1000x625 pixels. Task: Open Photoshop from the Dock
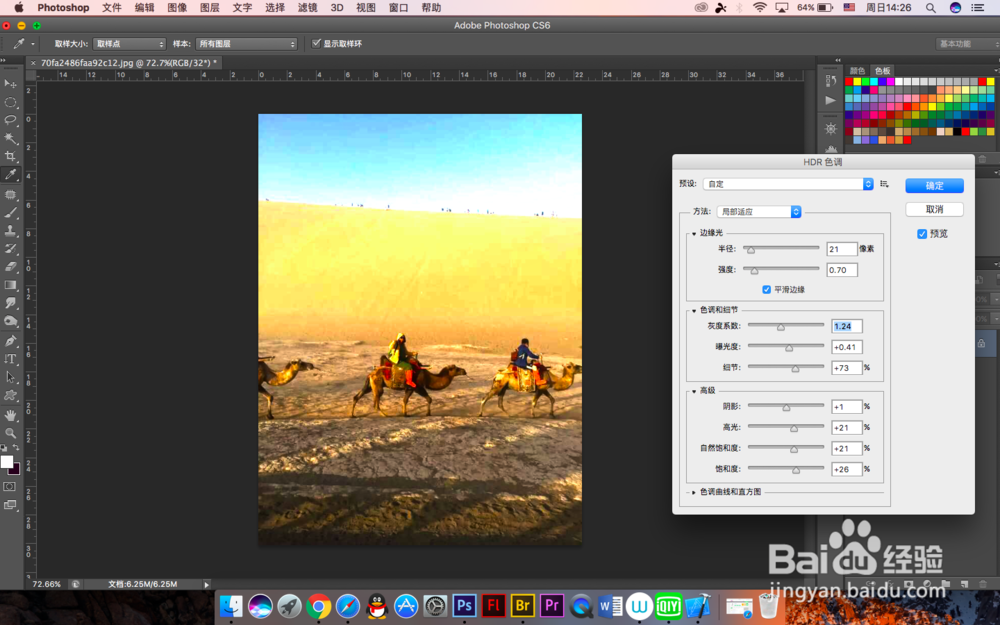(464, 605)
